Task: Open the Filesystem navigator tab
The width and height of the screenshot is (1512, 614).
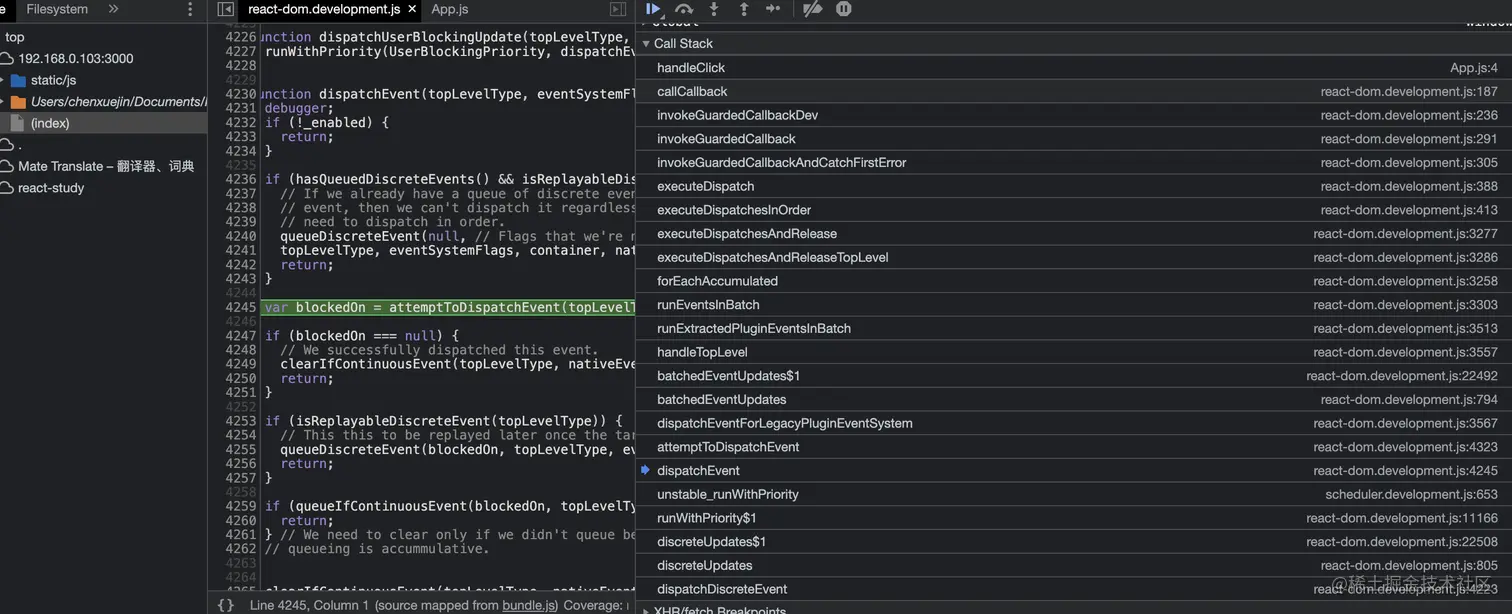Action: click(57, 9)
